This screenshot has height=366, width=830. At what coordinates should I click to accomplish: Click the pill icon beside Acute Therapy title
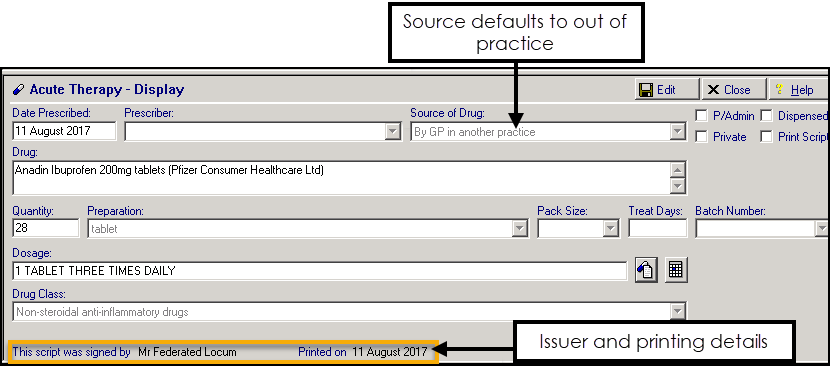coord(19,90)
